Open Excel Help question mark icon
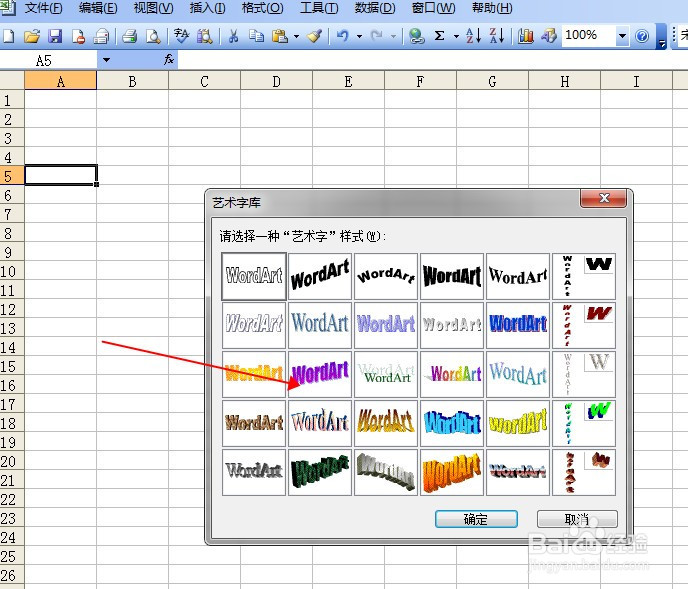This screenshot has width=688, height=589. pyautogui.click(x=641, y=36)
